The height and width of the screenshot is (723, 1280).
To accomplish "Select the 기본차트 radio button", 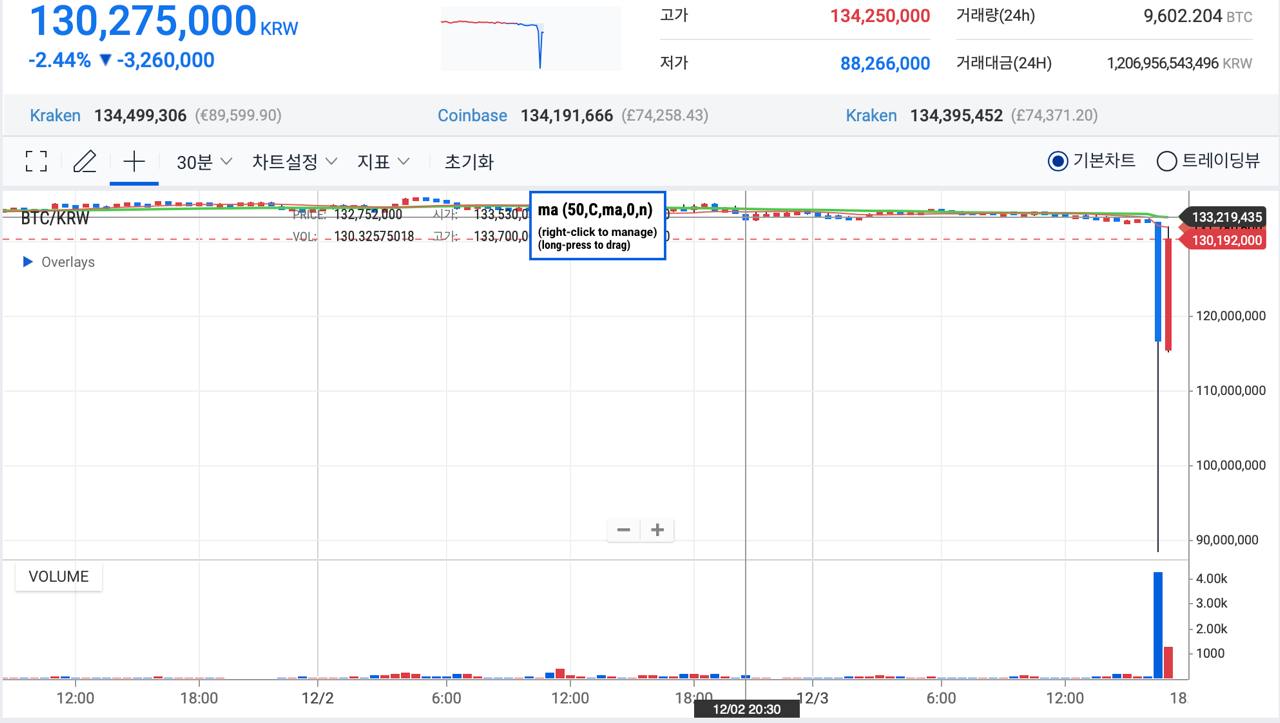I will pyautogui.click(x=1058, y=161).
